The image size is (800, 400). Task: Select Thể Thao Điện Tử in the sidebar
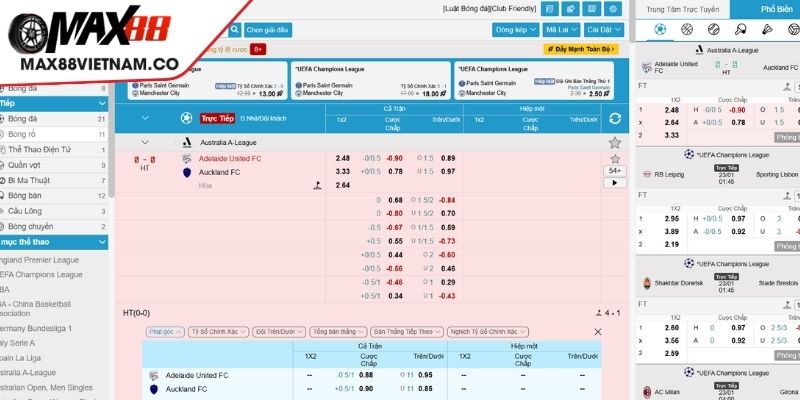click(54, 149)
